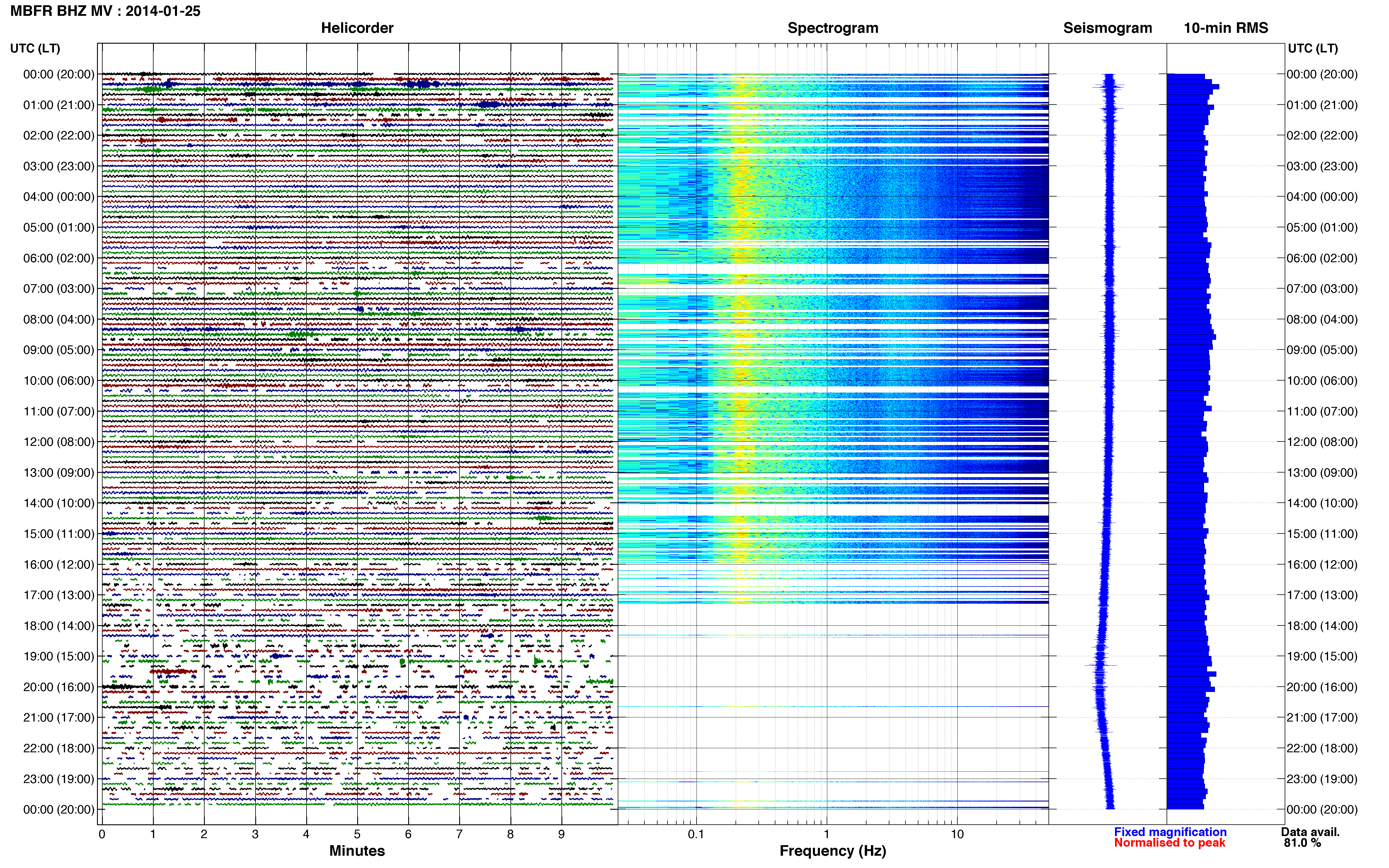1389x868 pixels.
Task: Click left-axis time label '11:00 (07:00)'
Action: [x=59, y=411]
